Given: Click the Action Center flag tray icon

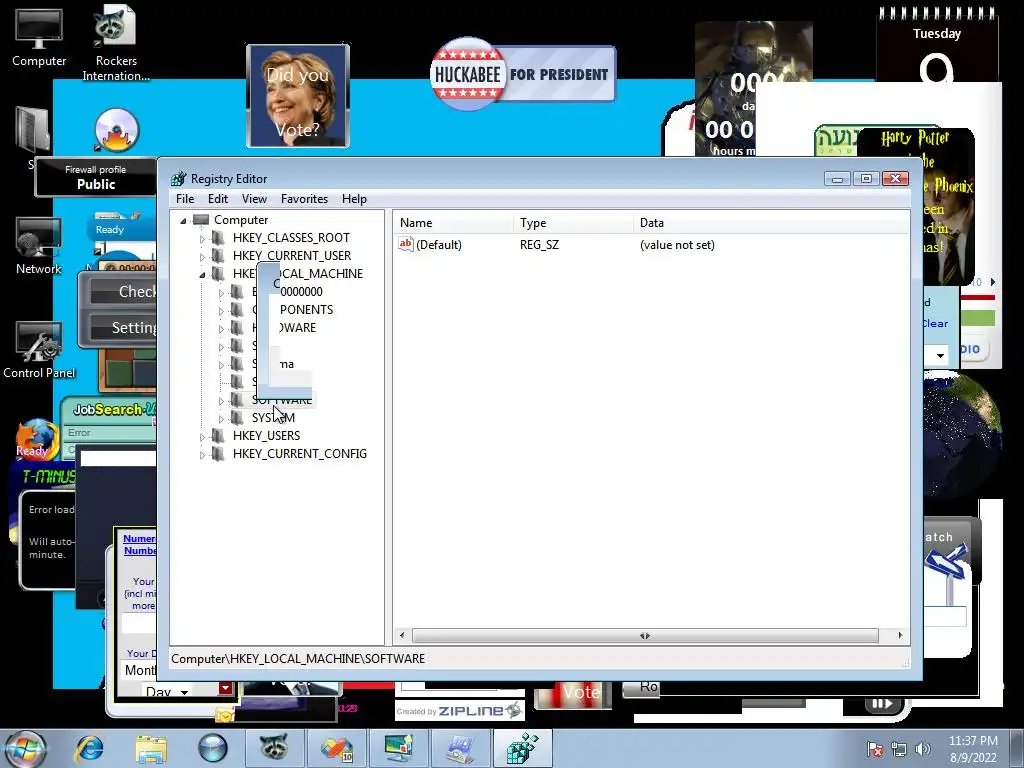Looking at the screenshot, I should 874,749.
